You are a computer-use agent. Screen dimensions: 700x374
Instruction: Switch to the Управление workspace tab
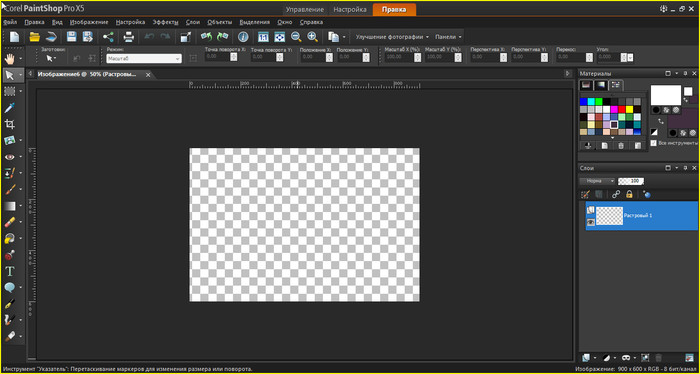304,9
